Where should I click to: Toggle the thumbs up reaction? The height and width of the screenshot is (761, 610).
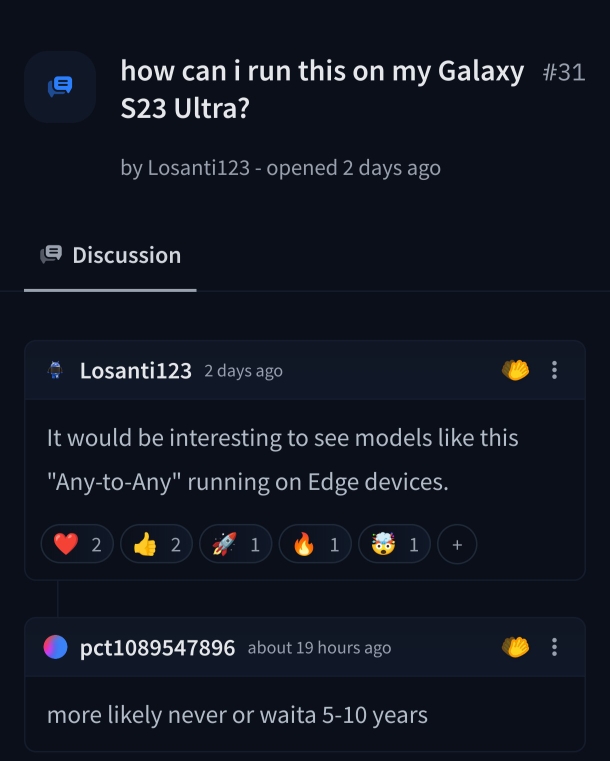pyautogui.click(x=156, y=544)
